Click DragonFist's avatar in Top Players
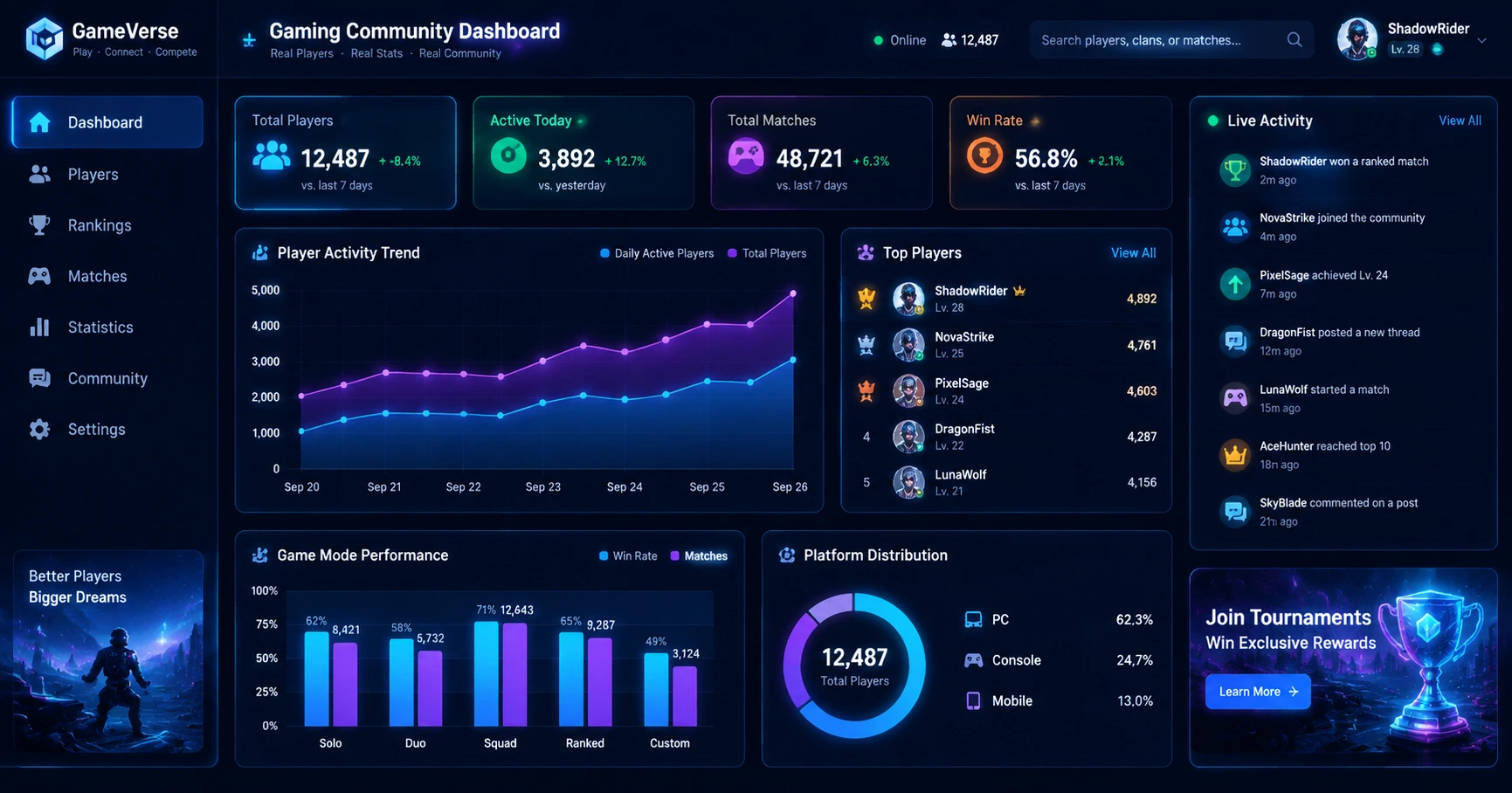This screenshot has height=793, width=1512. (x=908, y=437)
